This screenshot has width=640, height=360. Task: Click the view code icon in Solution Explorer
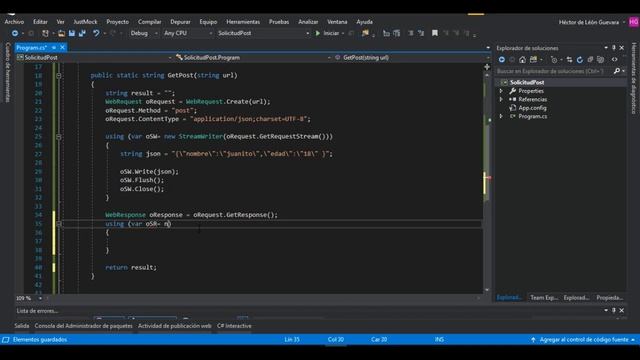click(x=614, y=60)
